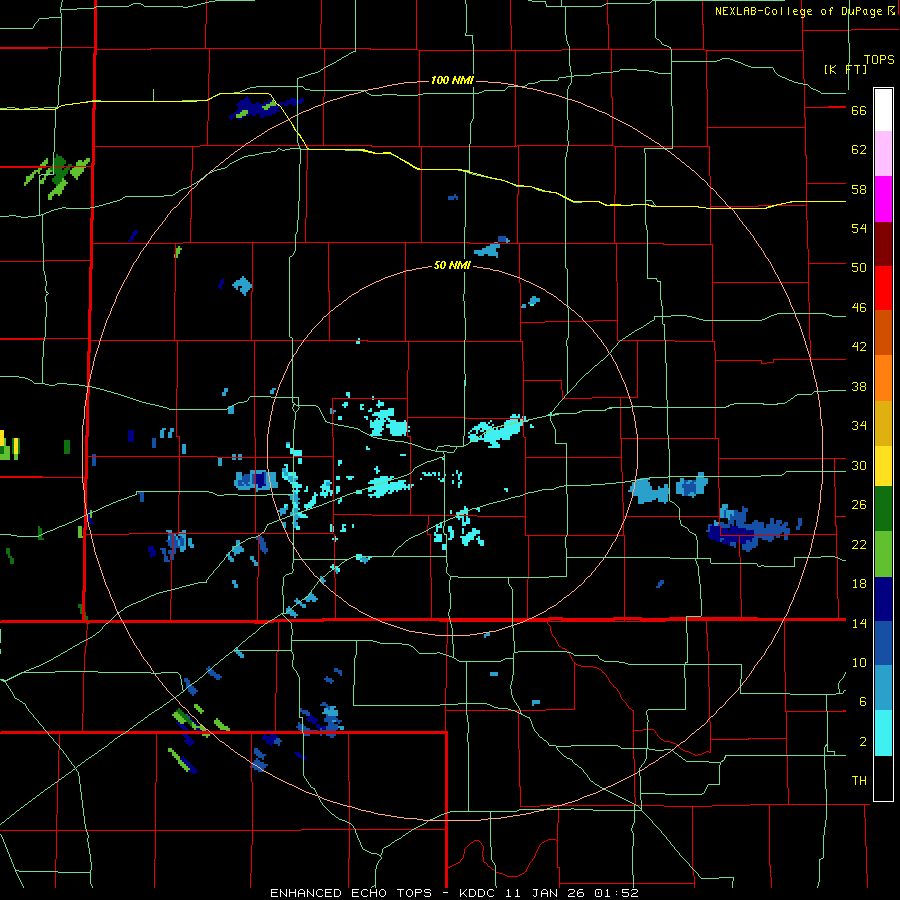This screenshot has height=900, width=900.
Task: Click the "11 JAN 26" date in the caption
Action: click(x=547, y=893)
